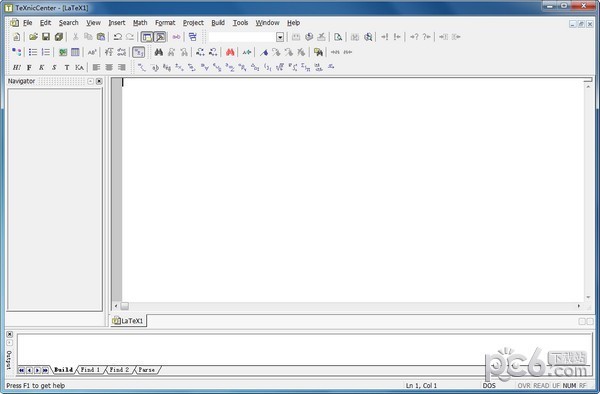Insert a root symbol from the math toolbar
The height and width of the screenshot is (394, 600).
[x=280, y=67]
